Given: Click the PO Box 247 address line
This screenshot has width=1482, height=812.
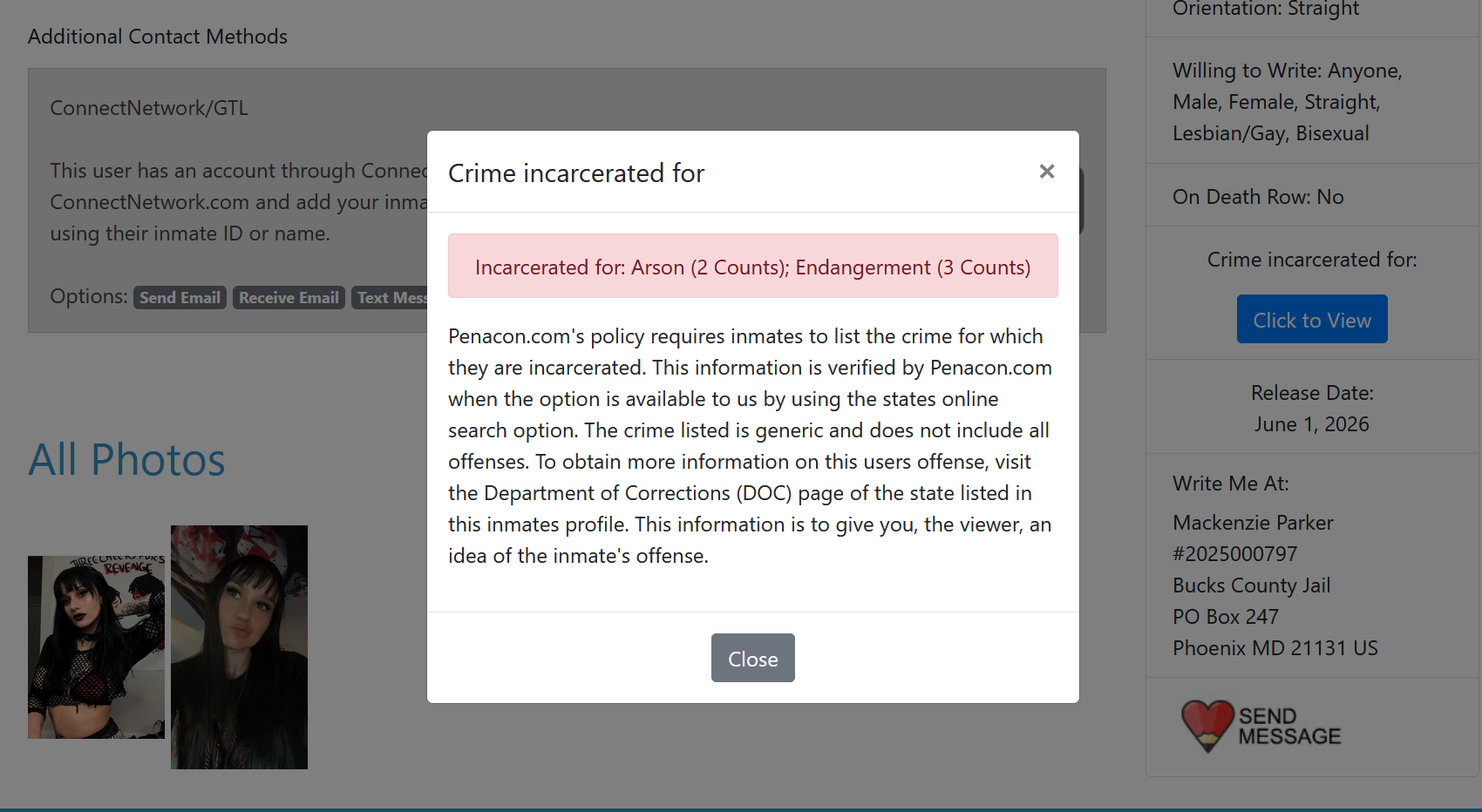Looking at the screenshot, I should pyautogui.click(x=1226, y=617).
